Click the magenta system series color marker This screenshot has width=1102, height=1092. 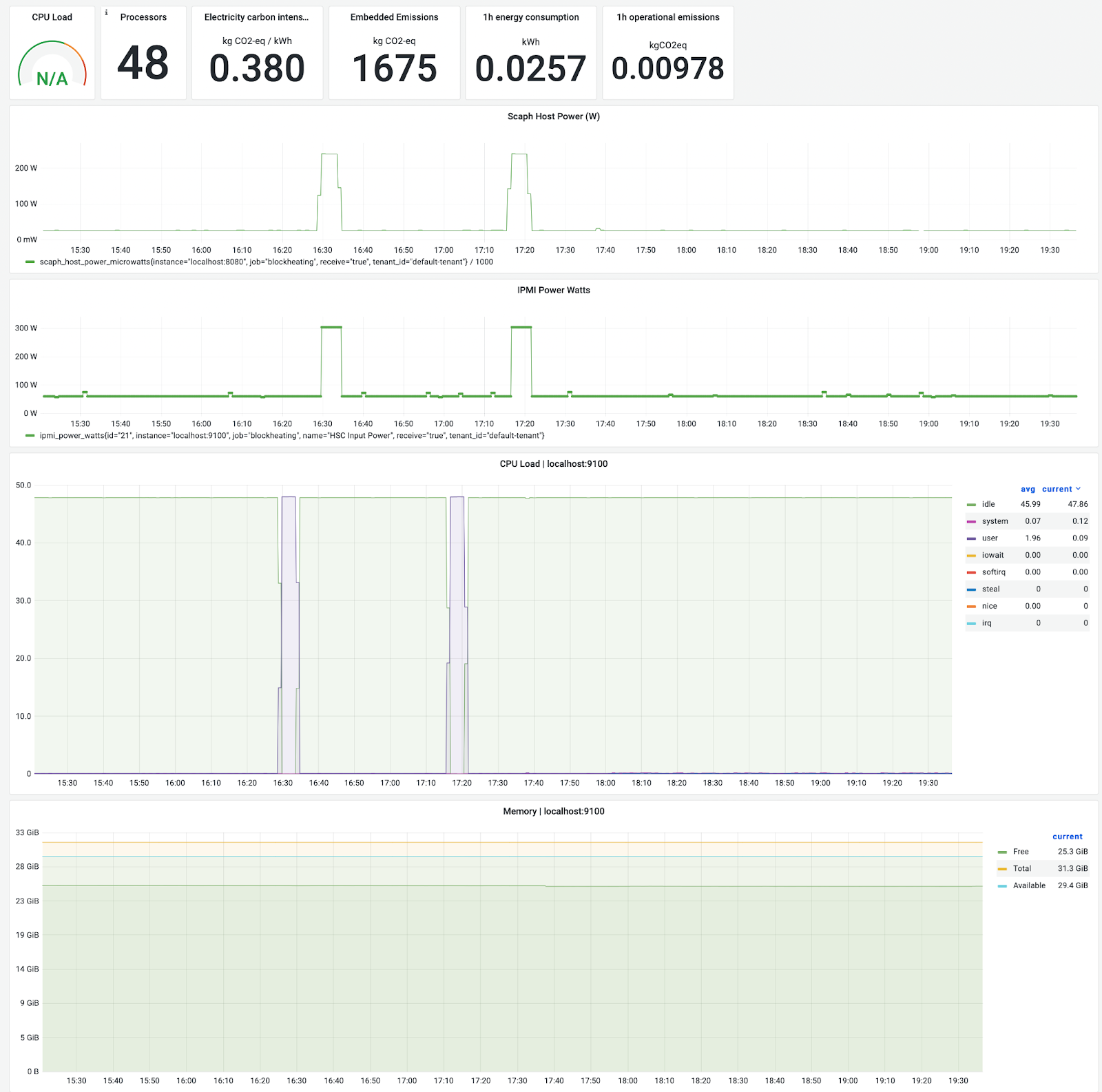971,522
